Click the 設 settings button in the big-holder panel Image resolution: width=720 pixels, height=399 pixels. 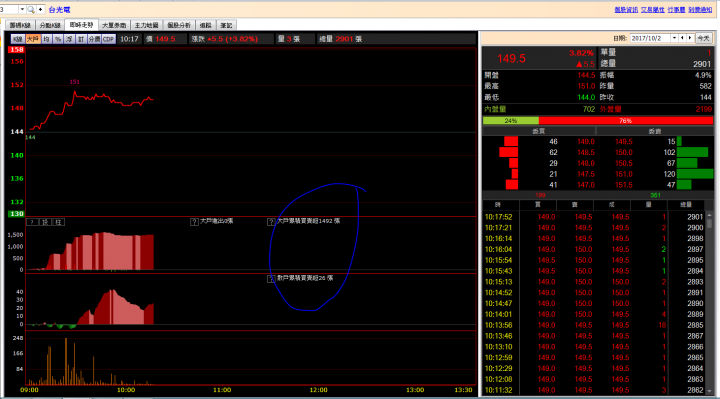point(45,222)
